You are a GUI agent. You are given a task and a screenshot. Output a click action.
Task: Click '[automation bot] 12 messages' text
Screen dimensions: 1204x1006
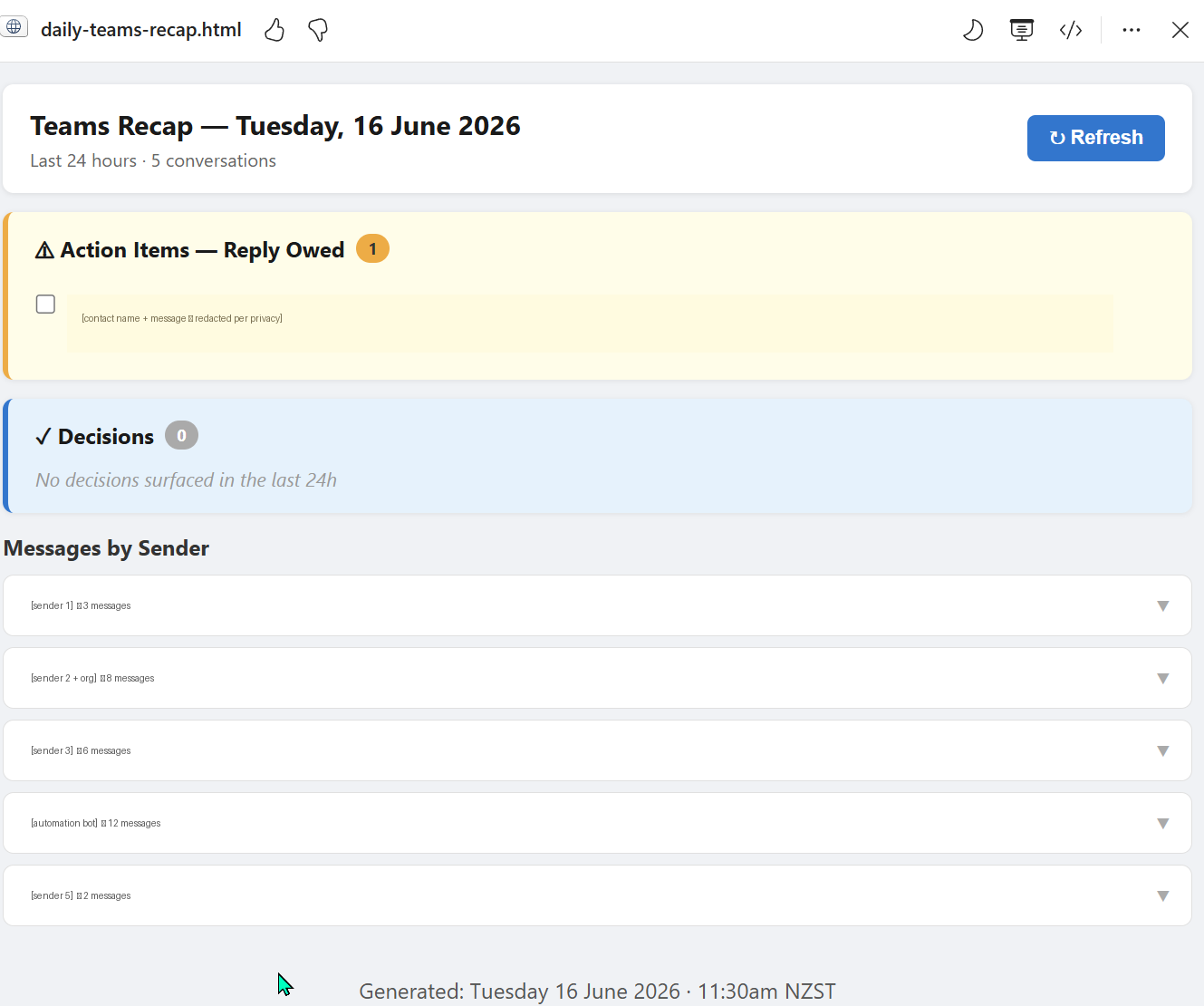96,823
